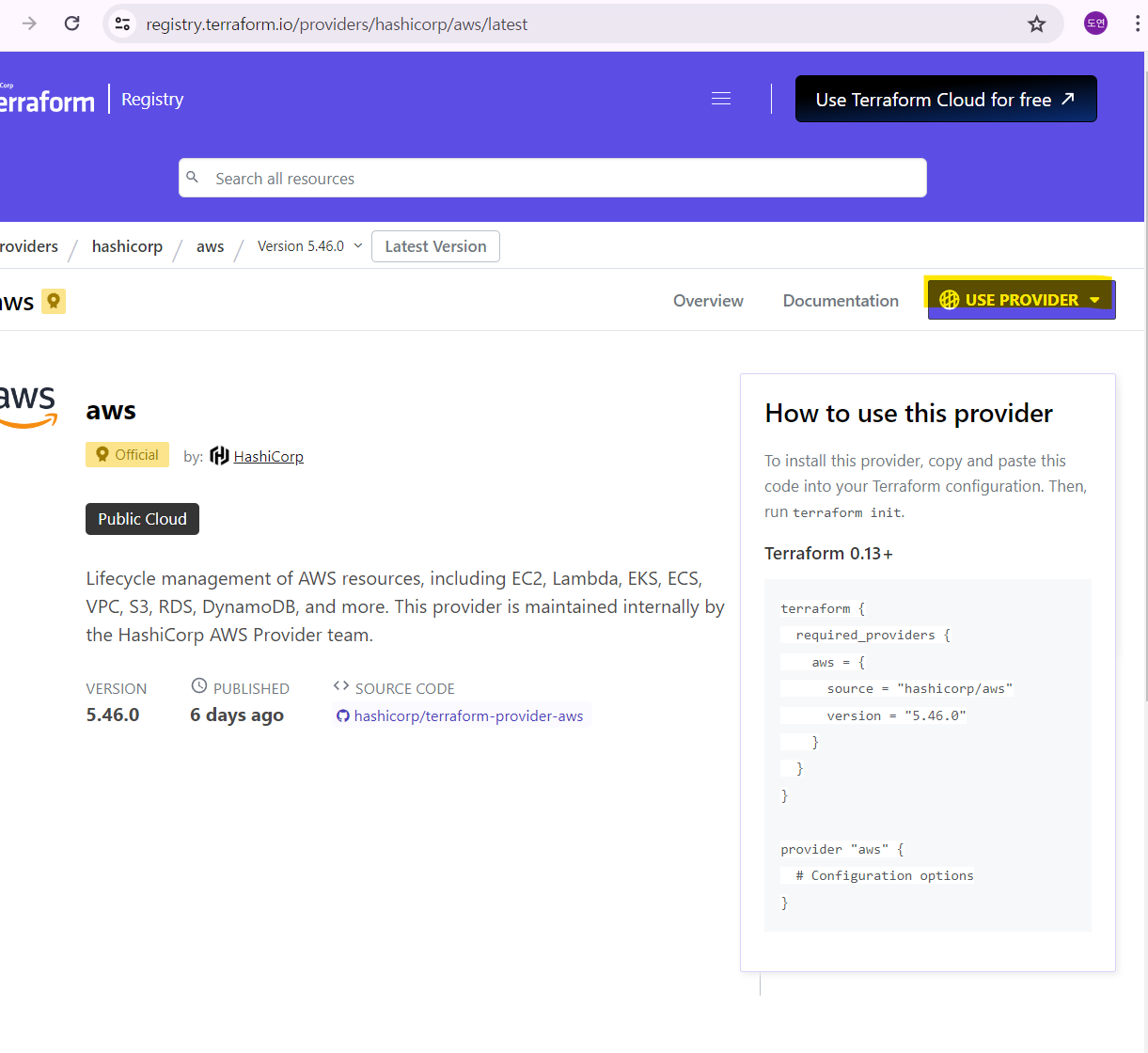Viewport: 1148px width, 1053px height.
Task: Click the version number 5.46.0 text
Action: (113, 715)
